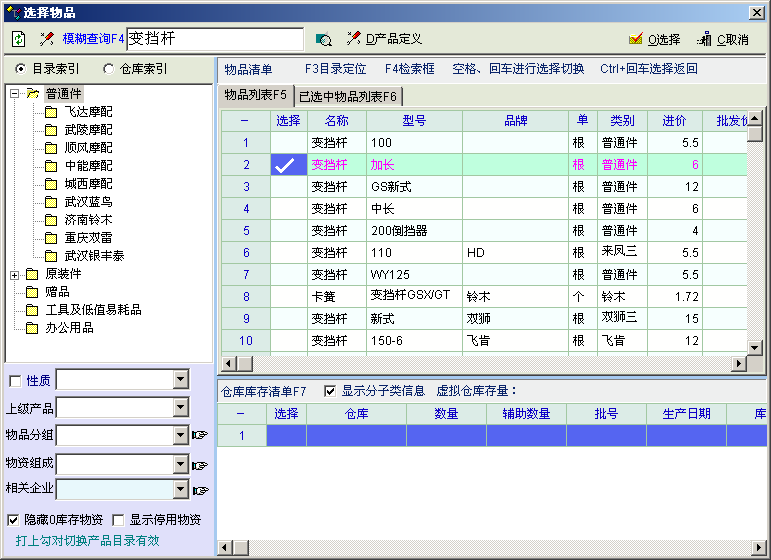
Task: Enable the 显示停用物资 checkbox
Action: tap(118, 520)
